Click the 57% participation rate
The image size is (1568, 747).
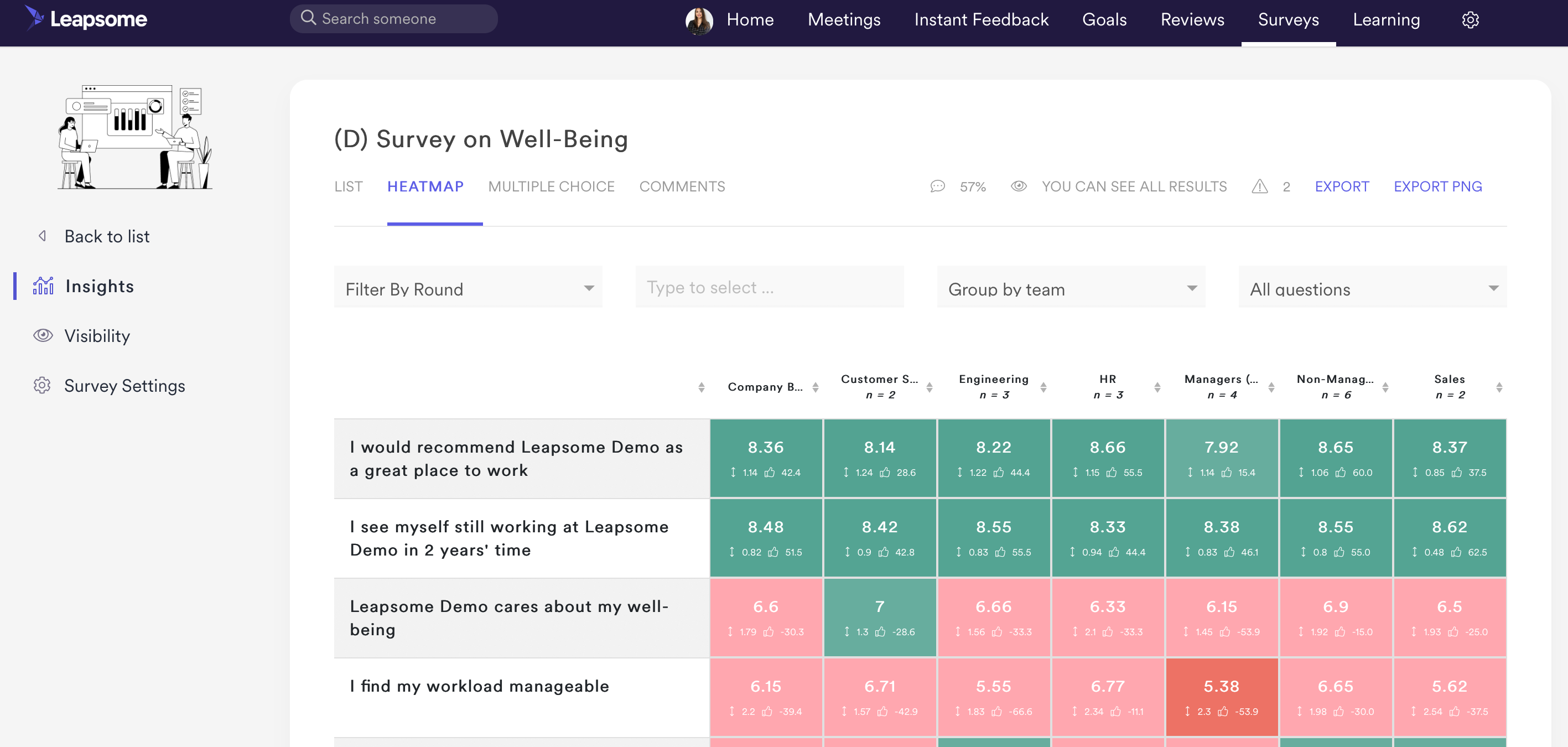(972, 187)
